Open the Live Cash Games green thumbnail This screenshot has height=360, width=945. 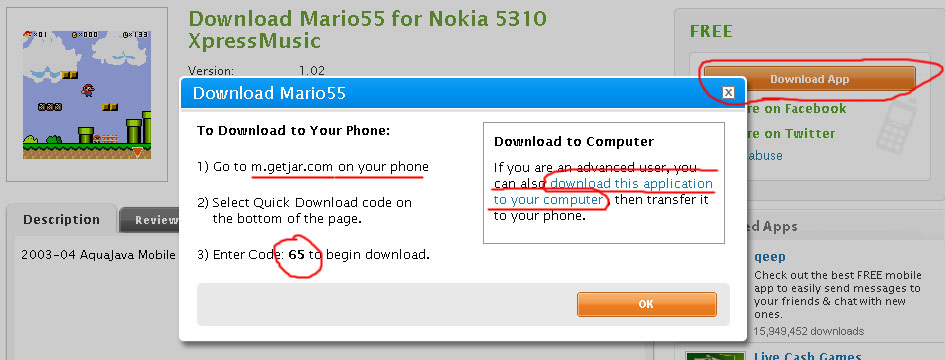717,356
